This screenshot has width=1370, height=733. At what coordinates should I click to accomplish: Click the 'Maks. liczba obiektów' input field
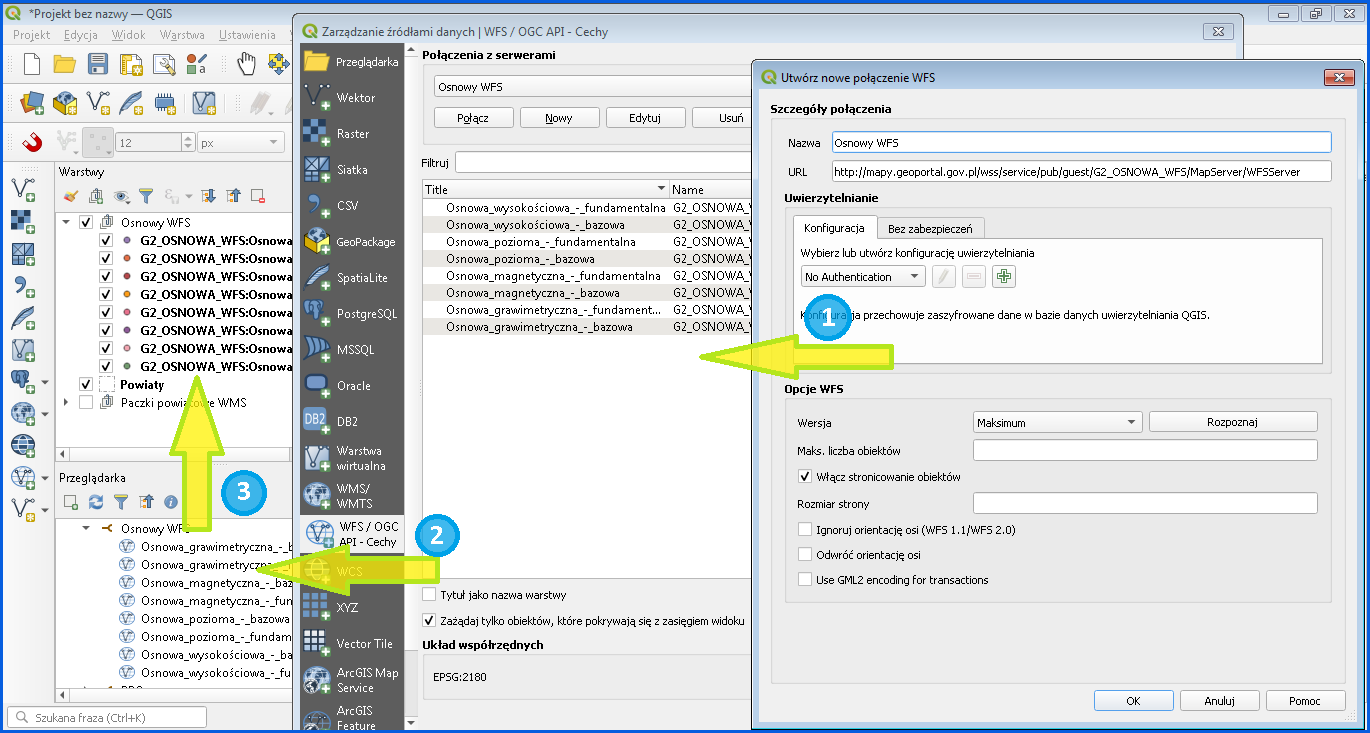coord(1144,450)
